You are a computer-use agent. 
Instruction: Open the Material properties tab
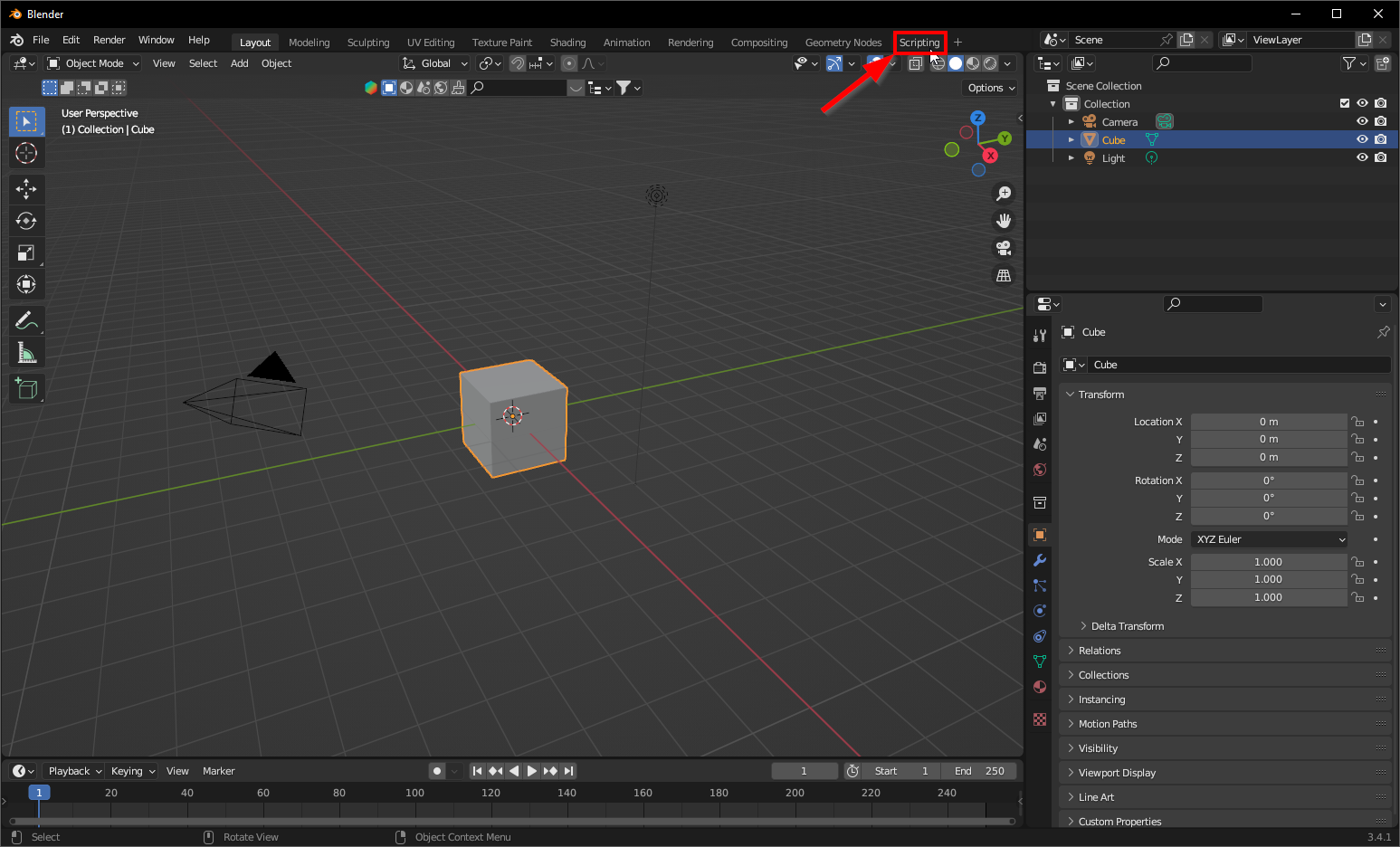(1040, 687)
